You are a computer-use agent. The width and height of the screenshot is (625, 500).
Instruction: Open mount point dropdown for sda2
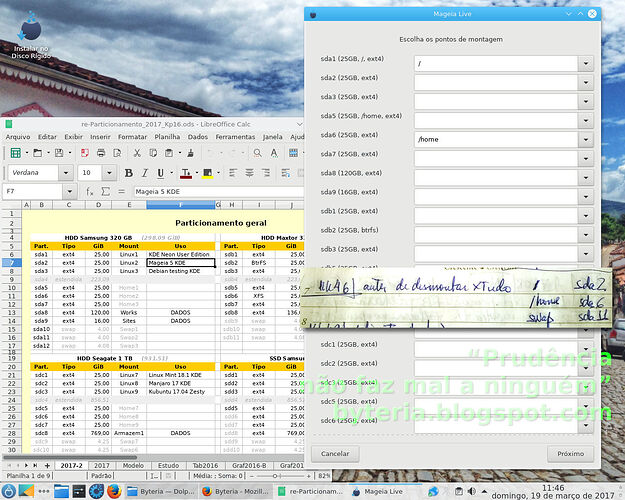tap(586, 83)
